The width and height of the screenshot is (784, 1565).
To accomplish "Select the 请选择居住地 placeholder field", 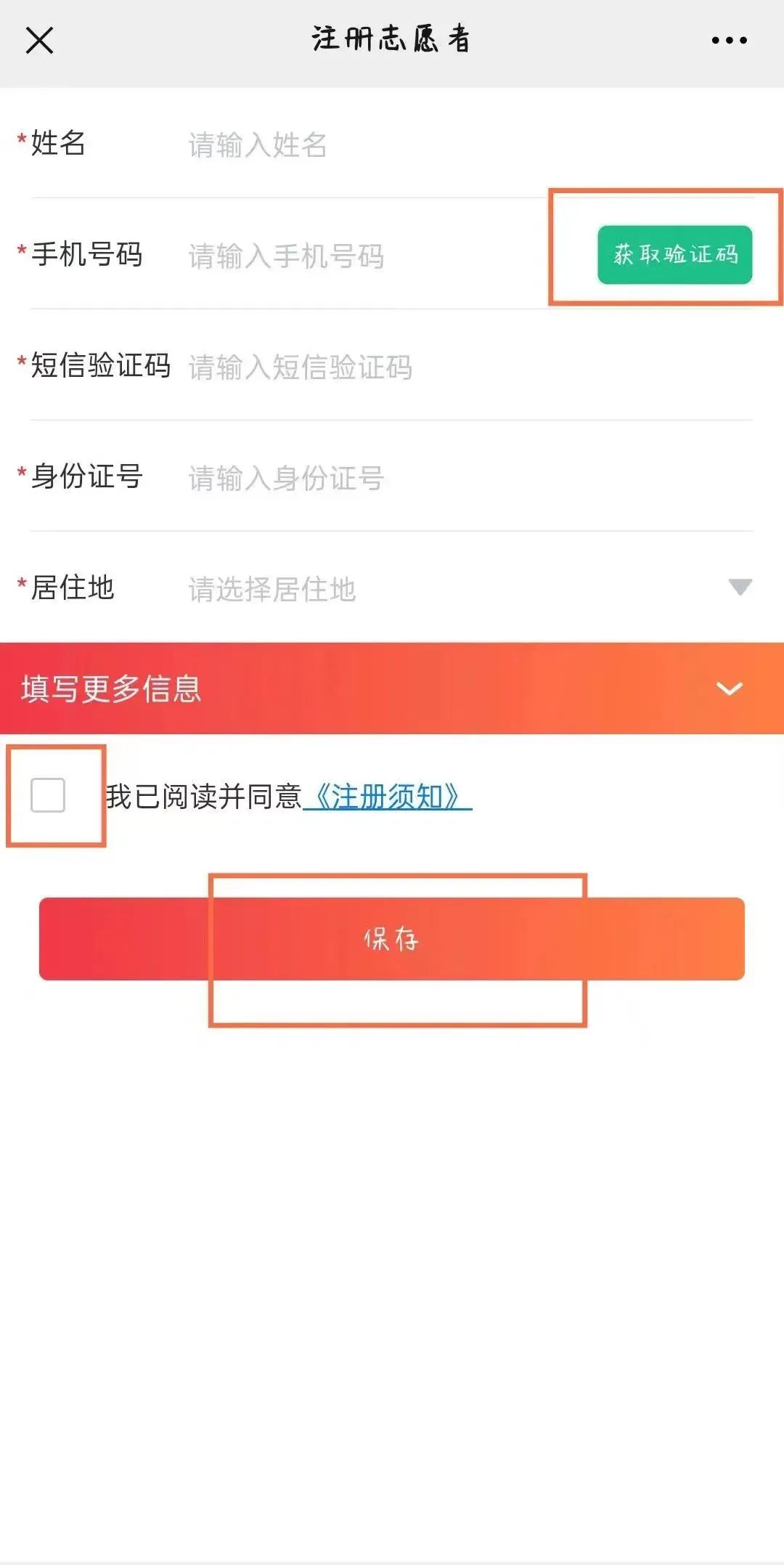I will click(x=272, y=589).
